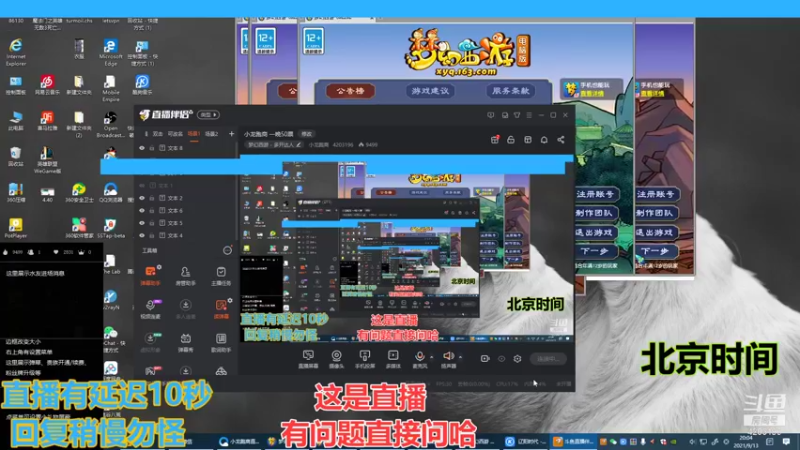Open the hamburger menu in 直播伴侣 title bar
This screenshot has height=450, width=800.
point(529,115)
